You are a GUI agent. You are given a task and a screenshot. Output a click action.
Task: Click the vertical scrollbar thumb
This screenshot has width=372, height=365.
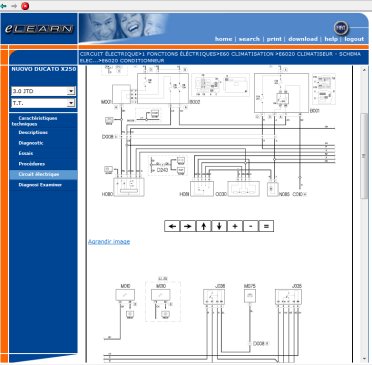(364, 156)
